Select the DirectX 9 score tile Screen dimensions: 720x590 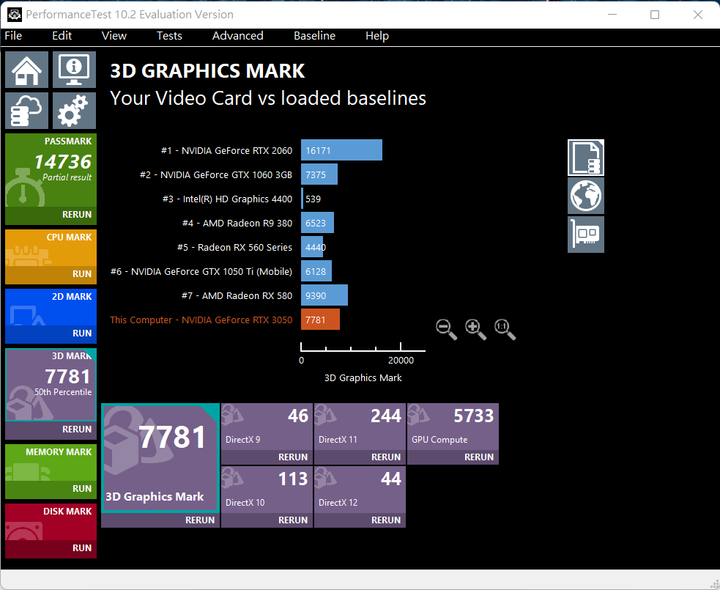(x=267, y=427)
